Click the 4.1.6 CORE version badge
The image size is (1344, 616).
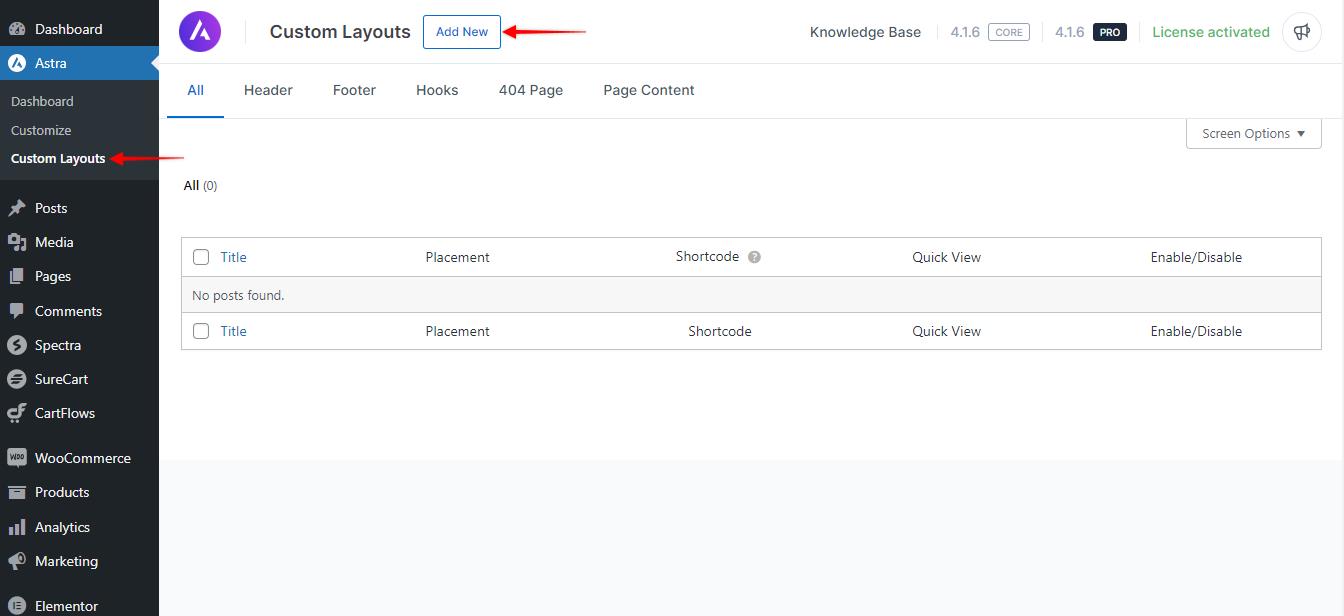pyautogui.click(x=989, y=32)
